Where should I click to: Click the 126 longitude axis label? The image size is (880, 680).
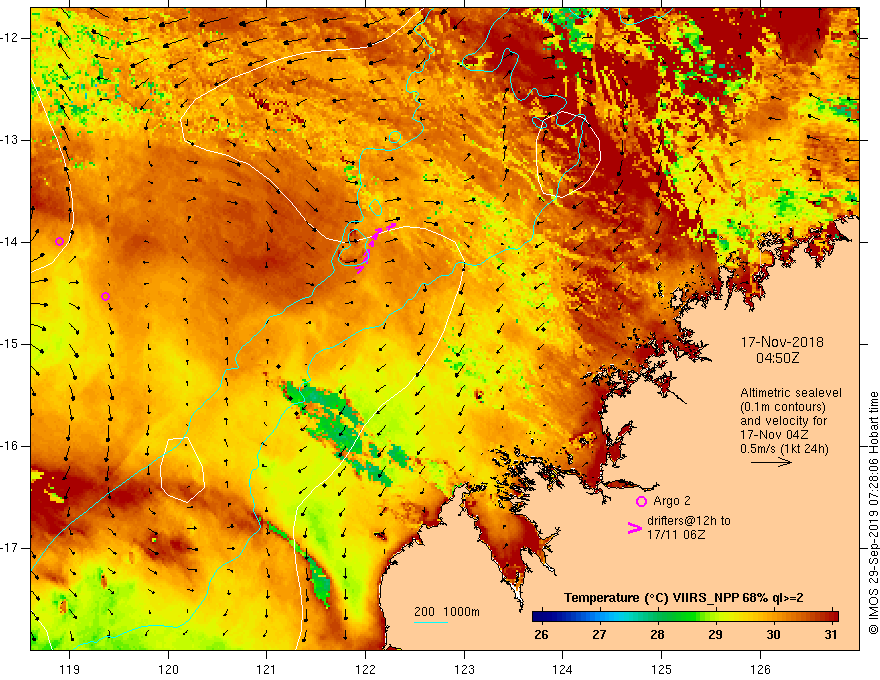click(760, 669)
